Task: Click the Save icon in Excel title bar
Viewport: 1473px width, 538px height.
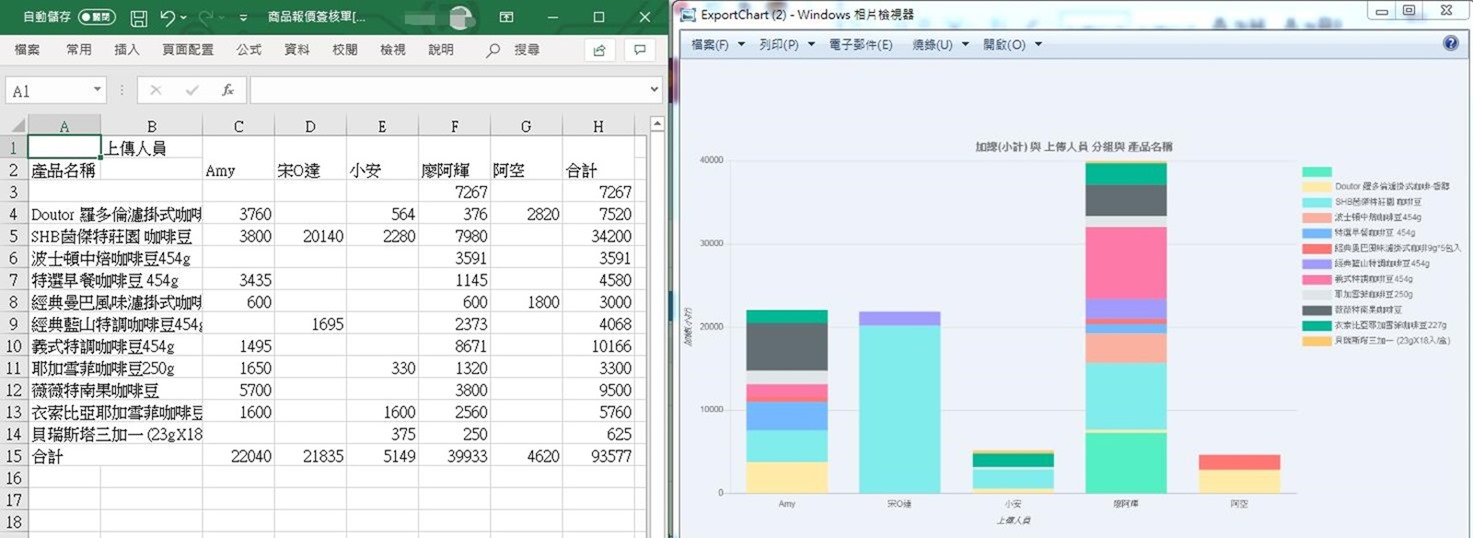Action: (x=139, y=18)
